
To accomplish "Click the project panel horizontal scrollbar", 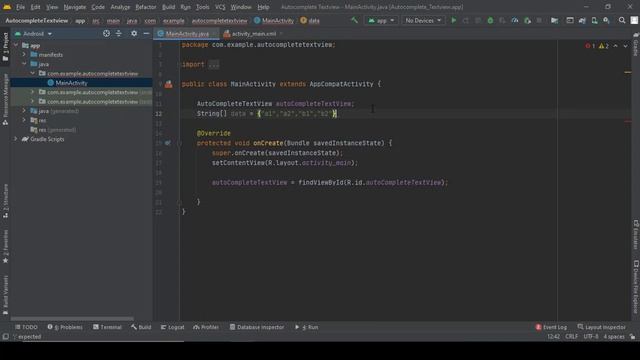I will click(x=72, y=318).
